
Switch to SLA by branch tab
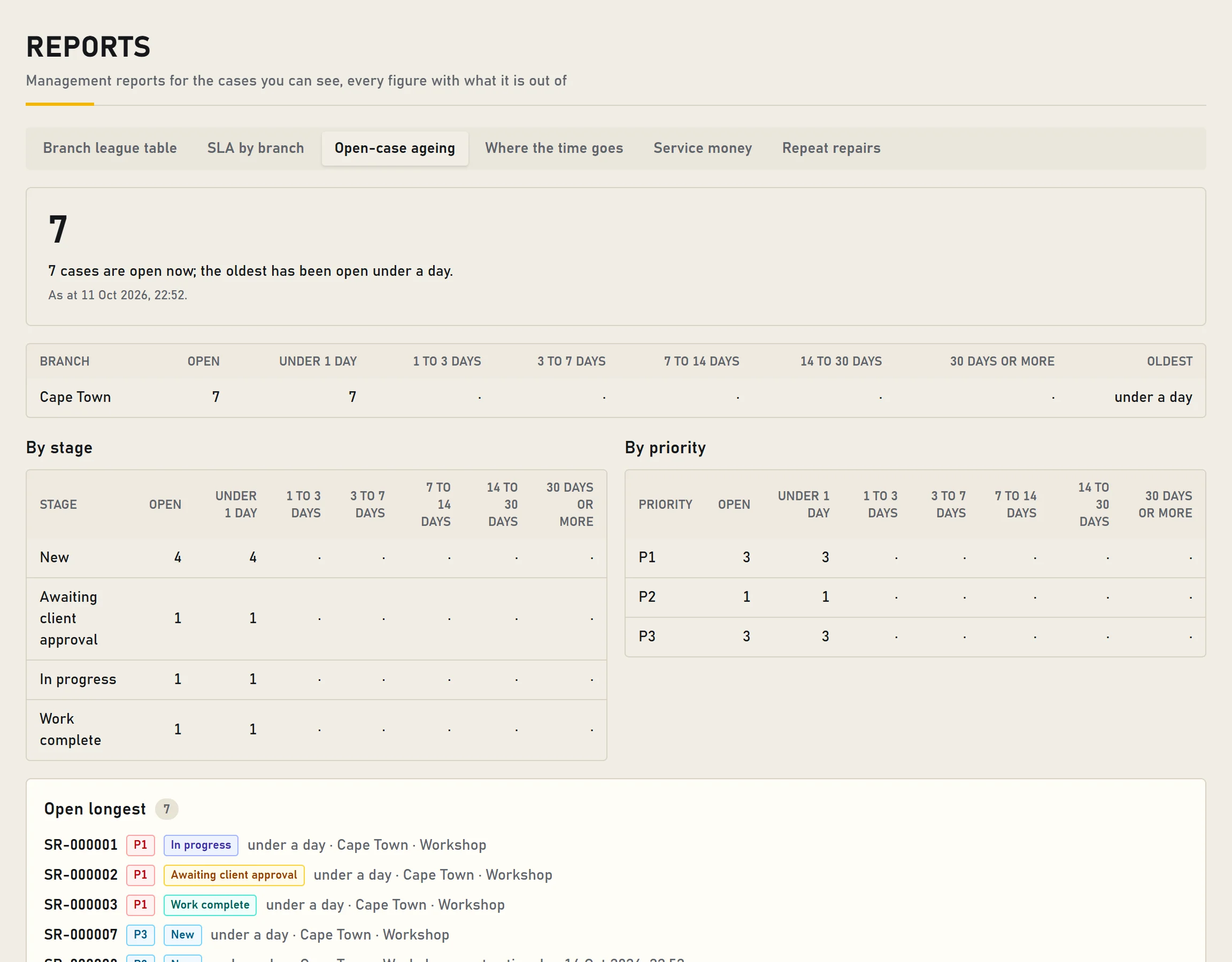pyautogui.click(x=256, y=148)
